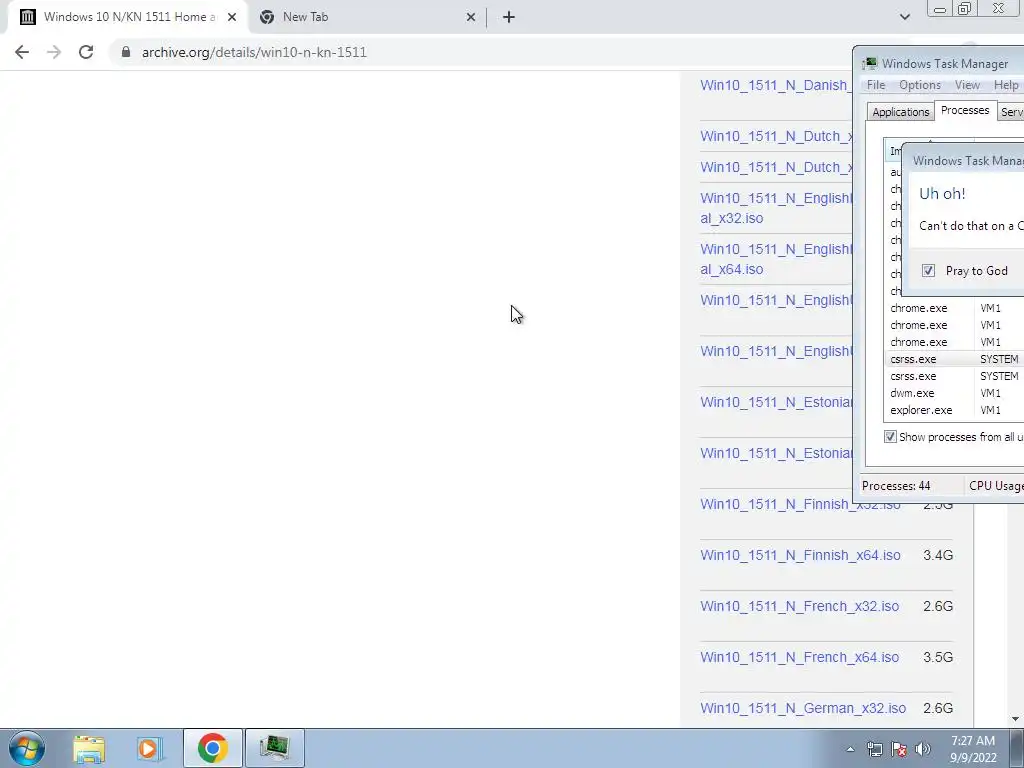Click the Chrome favicon on New Tab
1024x768 pixels.
coord(266,17)
